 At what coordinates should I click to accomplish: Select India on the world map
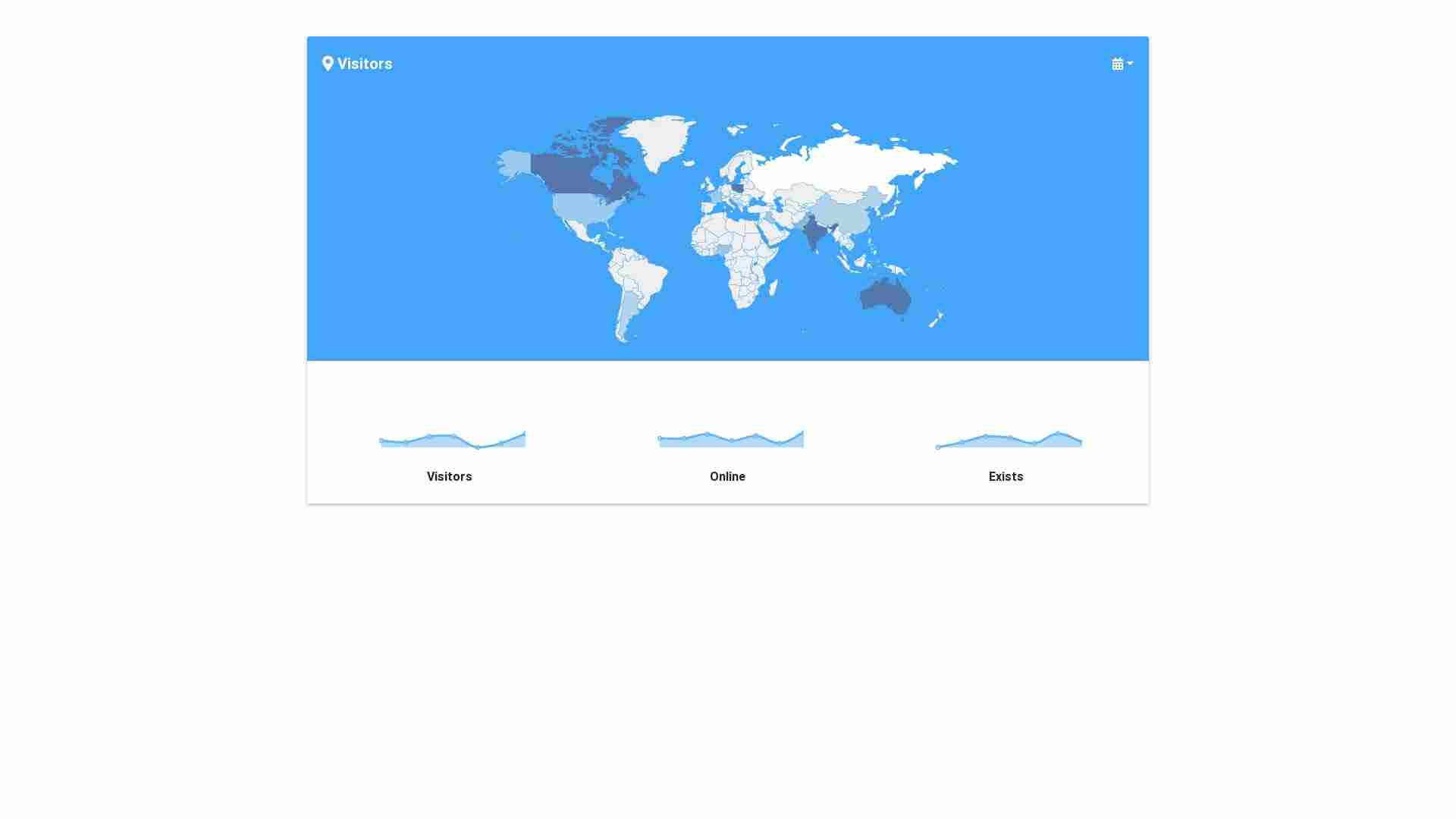point(815,234)
